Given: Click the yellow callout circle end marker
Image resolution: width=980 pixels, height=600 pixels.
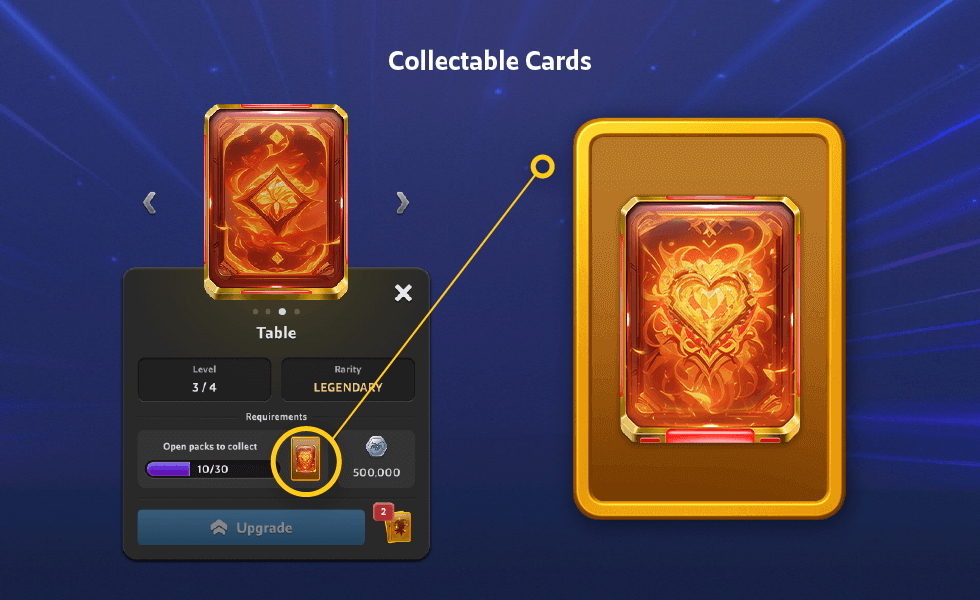Looking at the screenshot, I should 542,167.
